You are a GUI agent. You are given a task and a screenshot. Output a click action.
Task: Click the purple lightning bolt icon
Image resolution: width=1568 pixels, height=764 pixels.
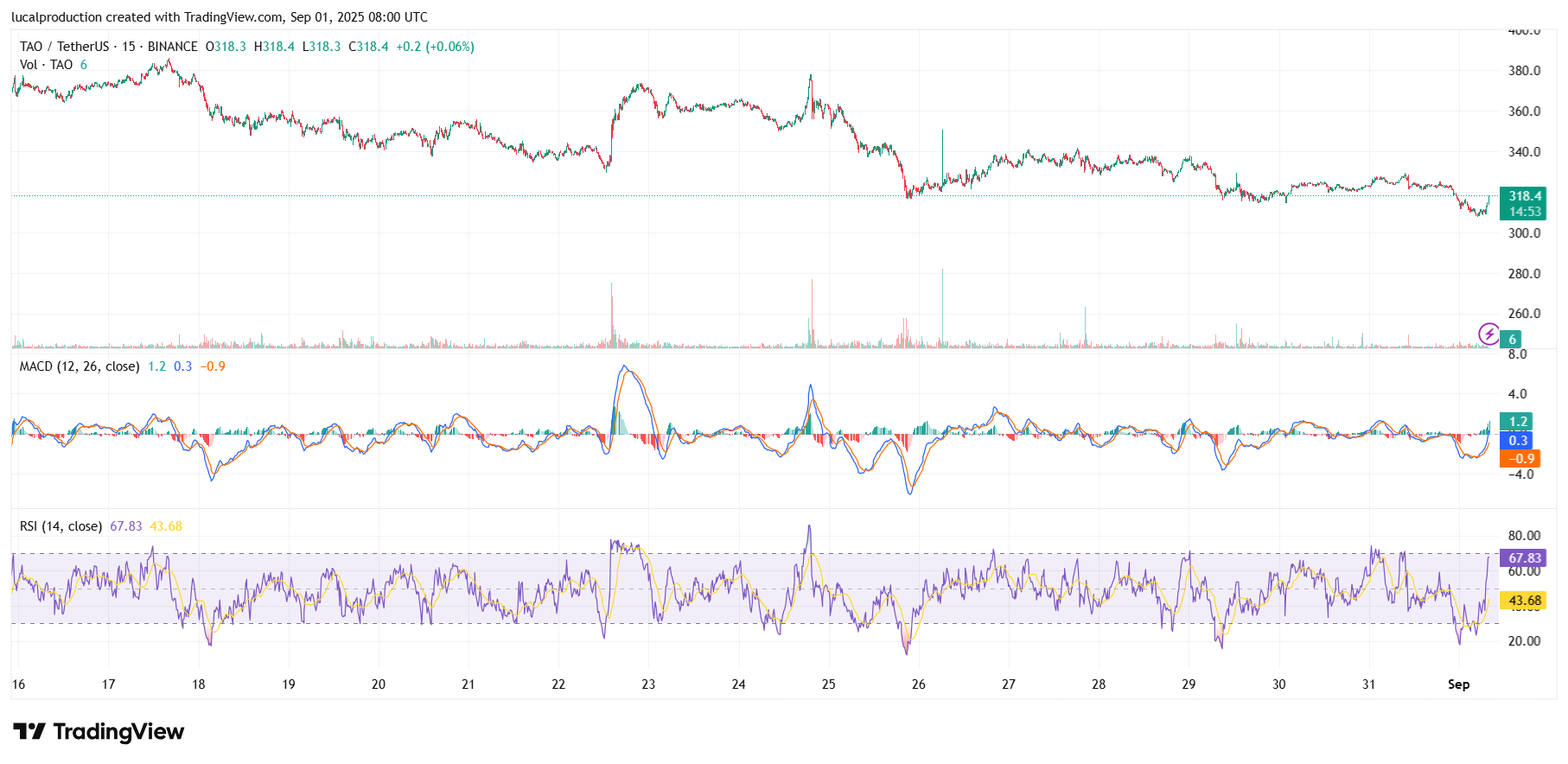click(x=1488, y=334)
